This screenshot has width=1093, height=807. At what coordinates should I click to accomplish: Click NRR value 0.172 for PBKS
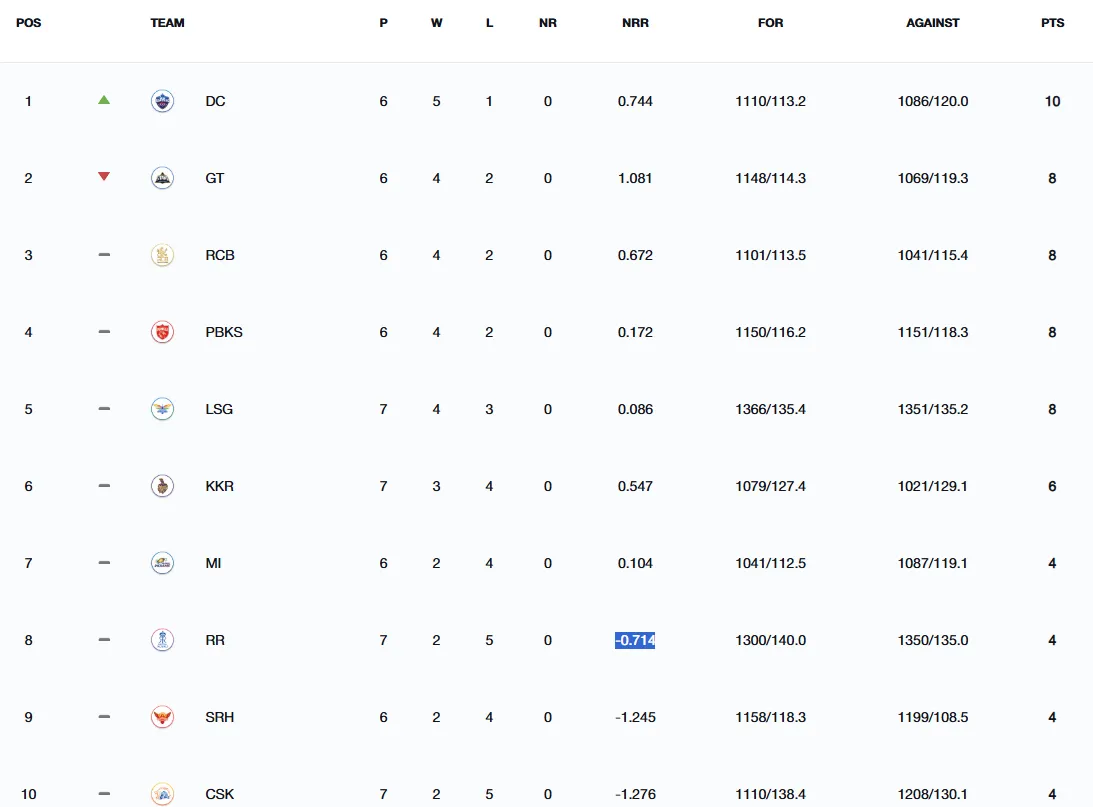(x=635, y=332)
